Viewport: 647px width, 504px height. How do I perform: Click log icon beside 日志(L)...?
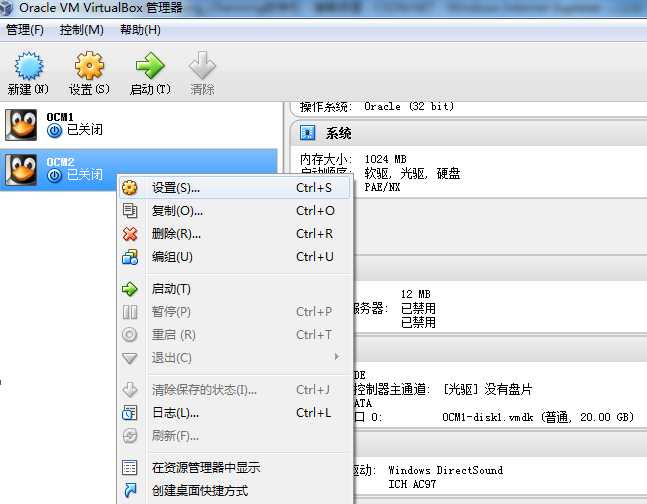(130, 413)
